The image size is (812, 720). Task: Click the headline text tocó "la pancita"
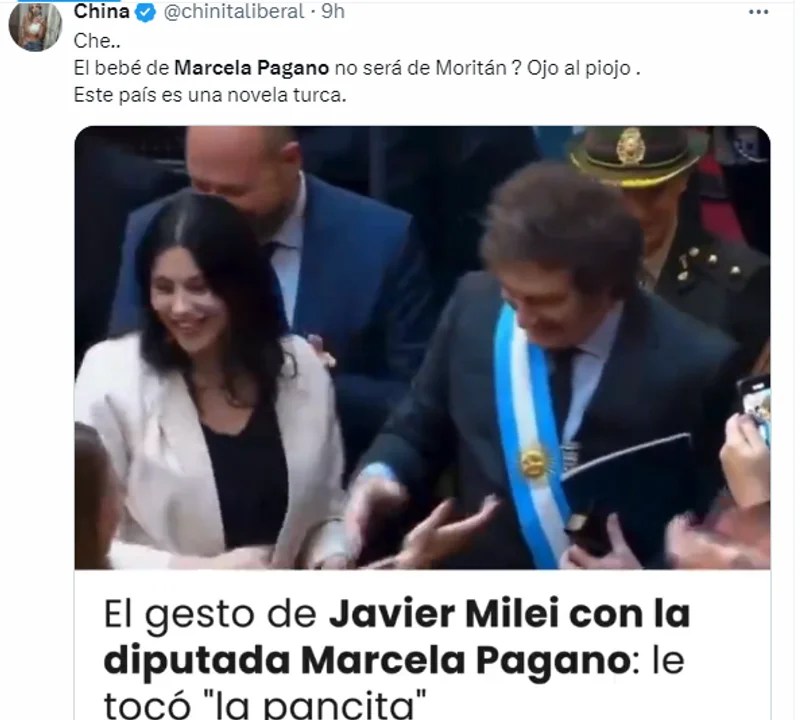[265, 704]
